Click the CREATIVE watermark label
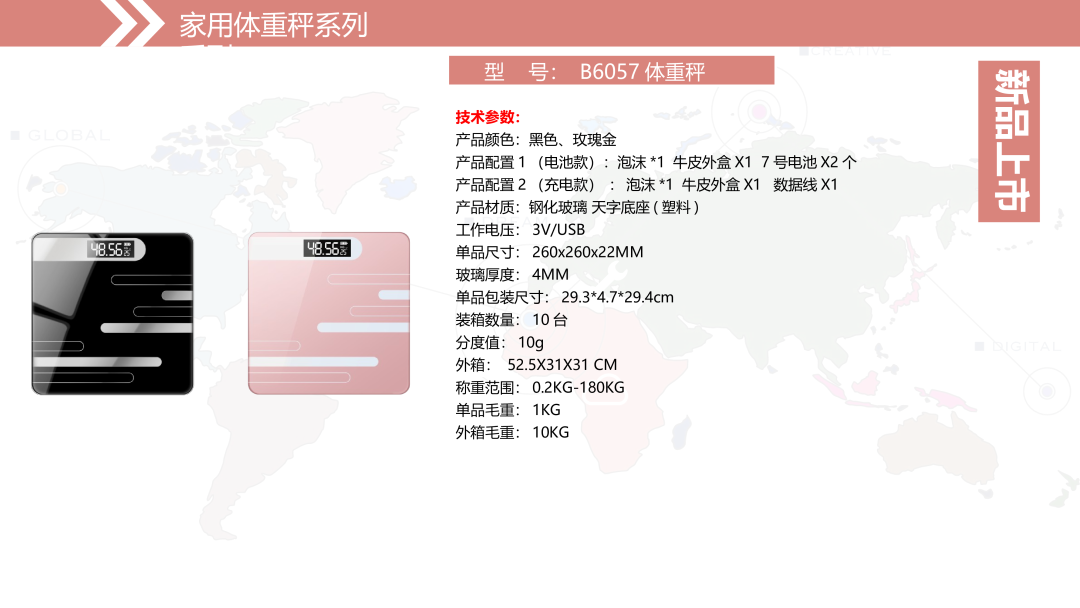The height and width of the screenshot is (608, 1080). (x=849, y=50)
